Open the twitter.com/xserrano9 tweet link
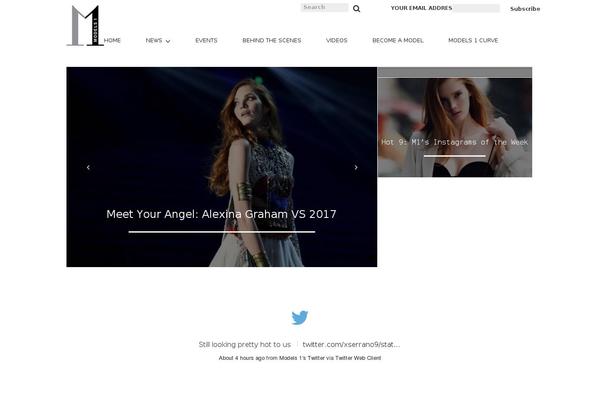The image size is (600, 400). click(x=351, y=344)
